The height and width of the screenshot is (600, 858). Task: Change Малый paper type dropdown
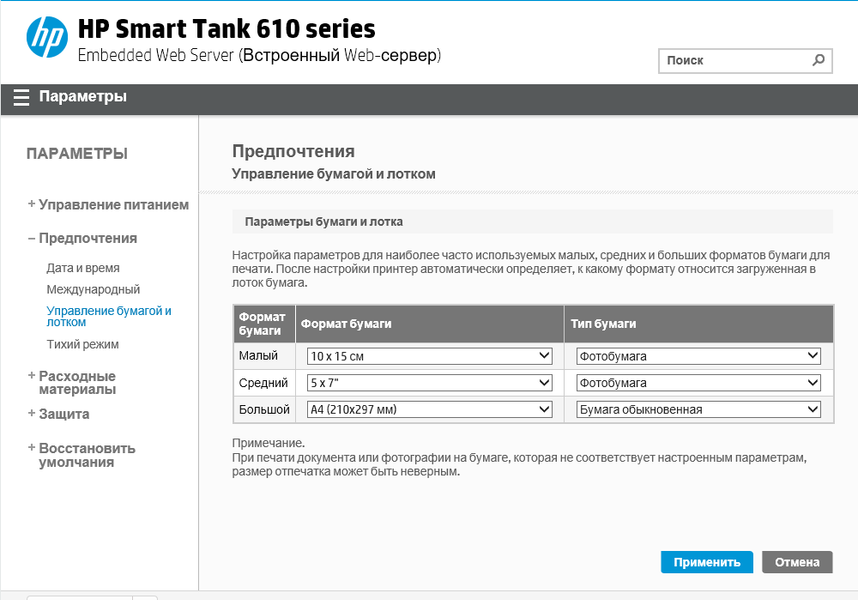(698, 356)
